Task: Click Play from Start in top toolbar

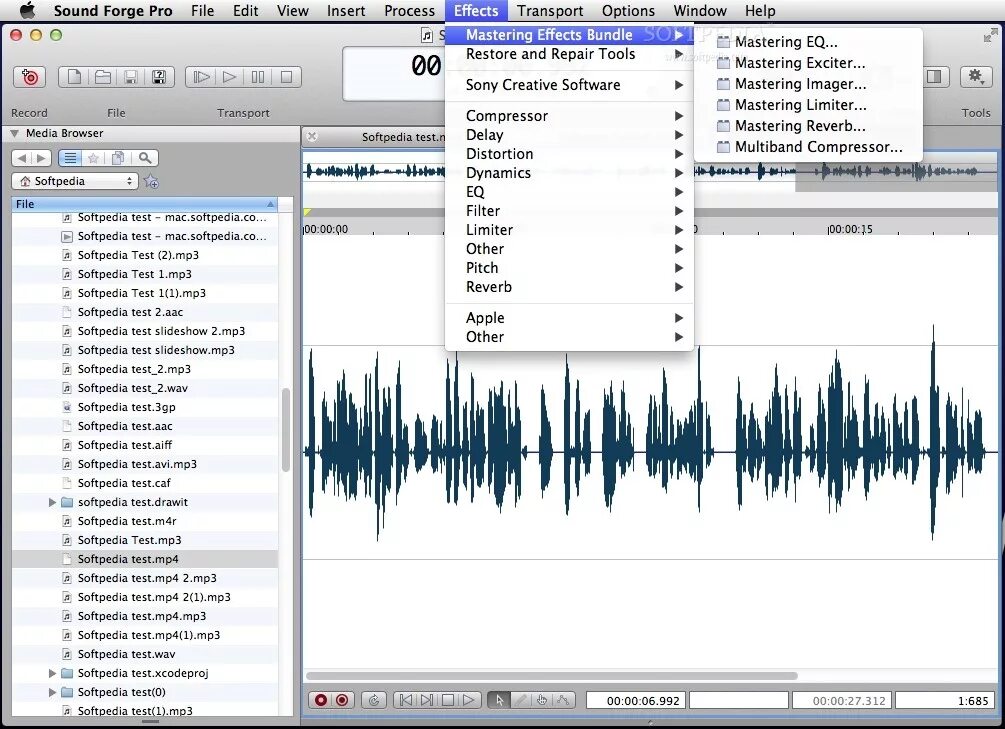Action: pos(201,77)
